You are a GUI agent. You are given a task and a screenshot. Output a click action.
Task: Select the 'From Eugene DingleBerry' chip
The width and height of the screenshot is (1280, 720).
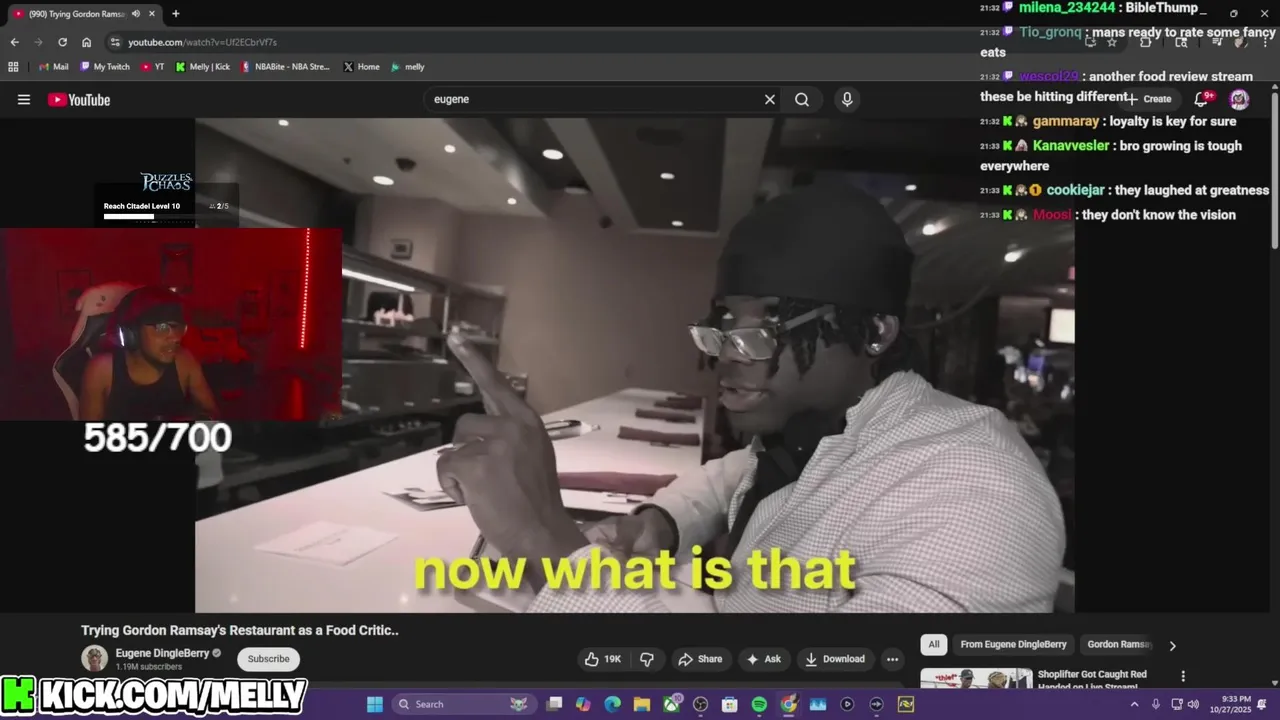pyautogui.click(x=1013, y=644)
